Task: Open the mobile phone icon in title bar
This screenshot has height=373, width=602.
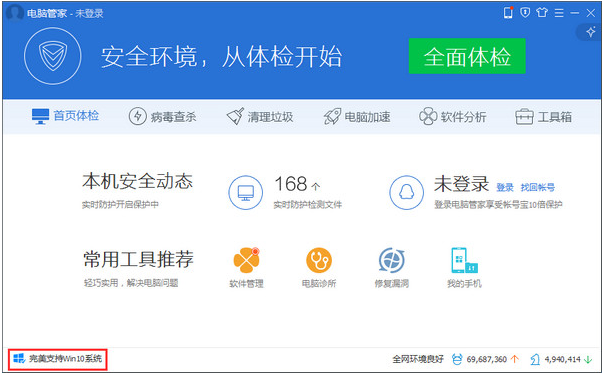Action: click(x=508, y=13)
